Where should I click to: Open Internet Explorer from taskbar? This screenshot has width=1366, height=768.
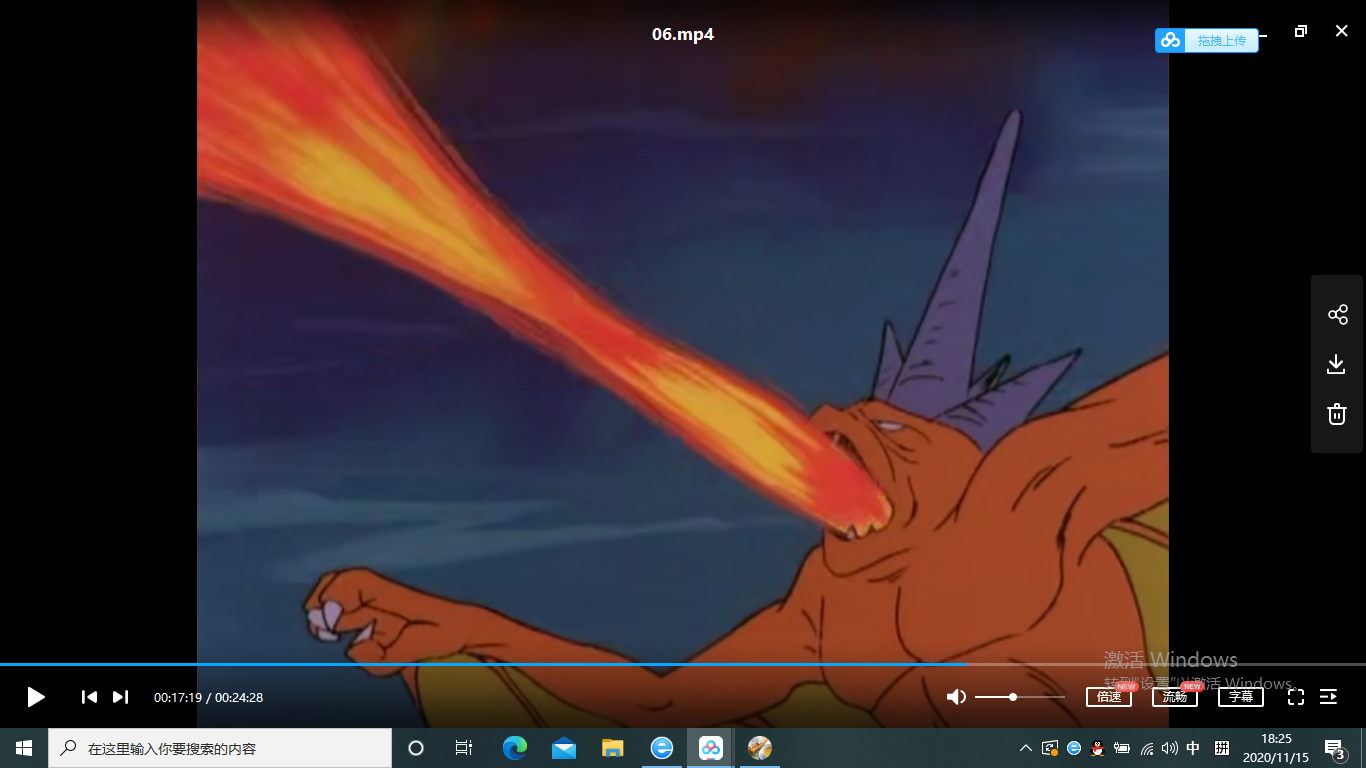[x=662, y=748]
